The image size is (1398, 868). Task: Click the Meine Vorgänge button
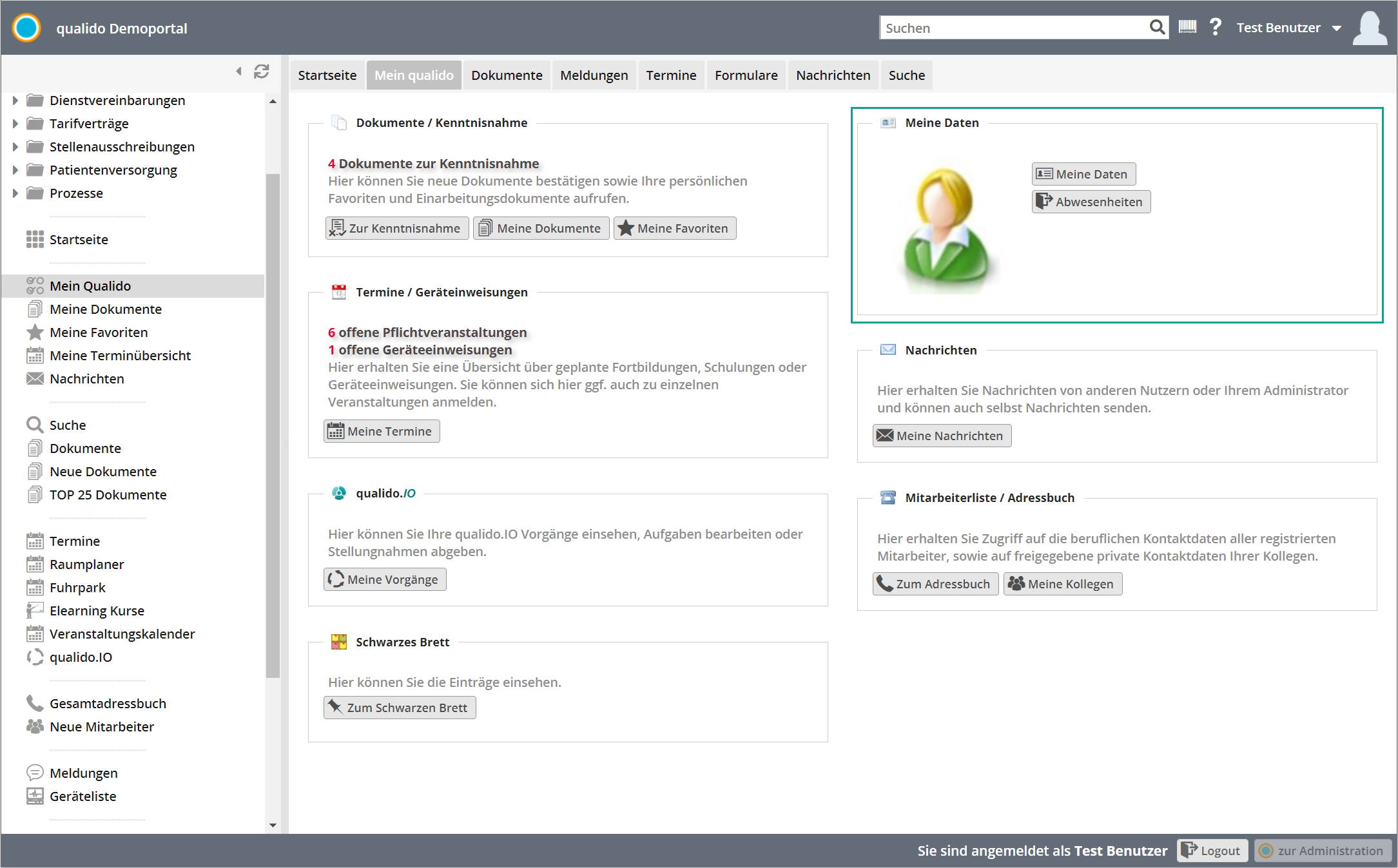[385, 579]
